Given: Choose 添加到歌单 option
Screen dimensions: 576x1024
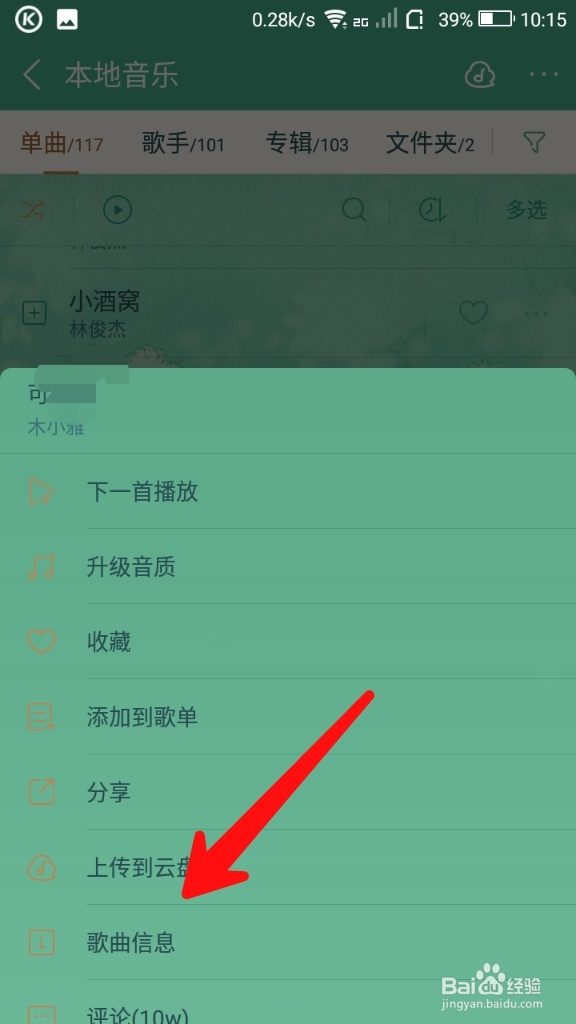Looking at the screenshot, I should coord(288,717).
